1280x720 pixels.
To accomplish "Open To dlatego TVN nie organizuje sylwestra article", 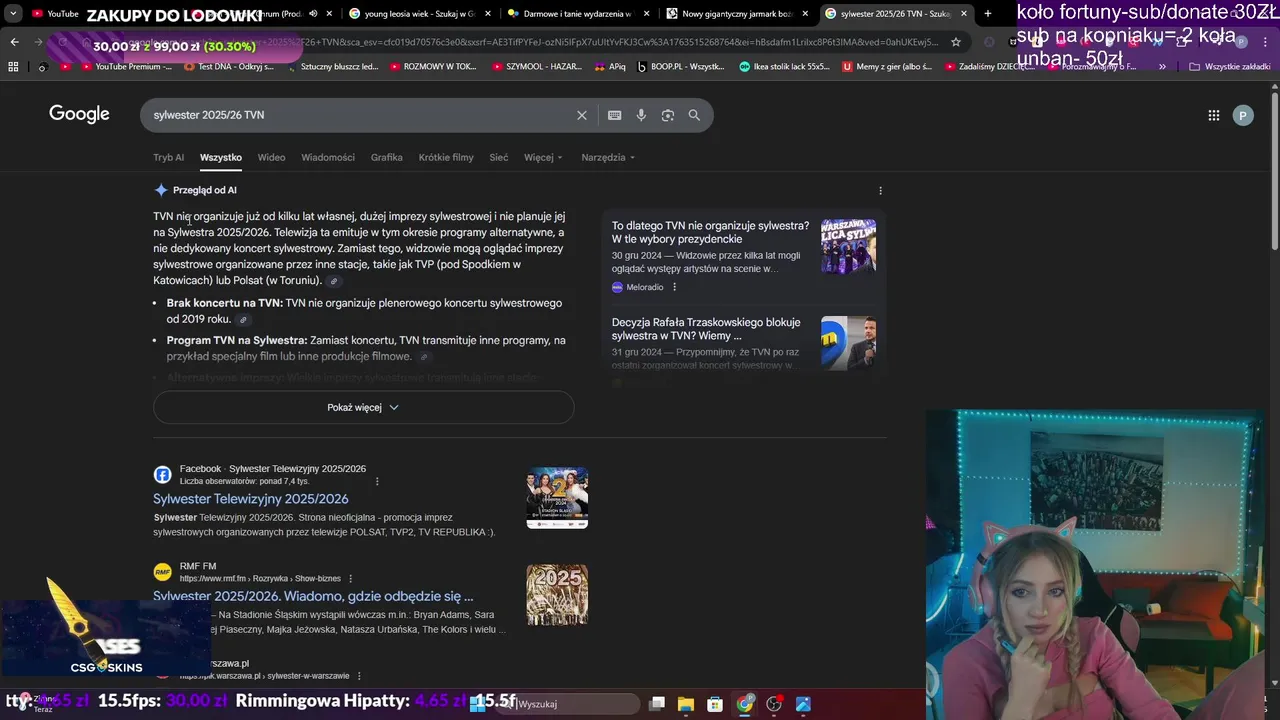I will pos(711,232).
